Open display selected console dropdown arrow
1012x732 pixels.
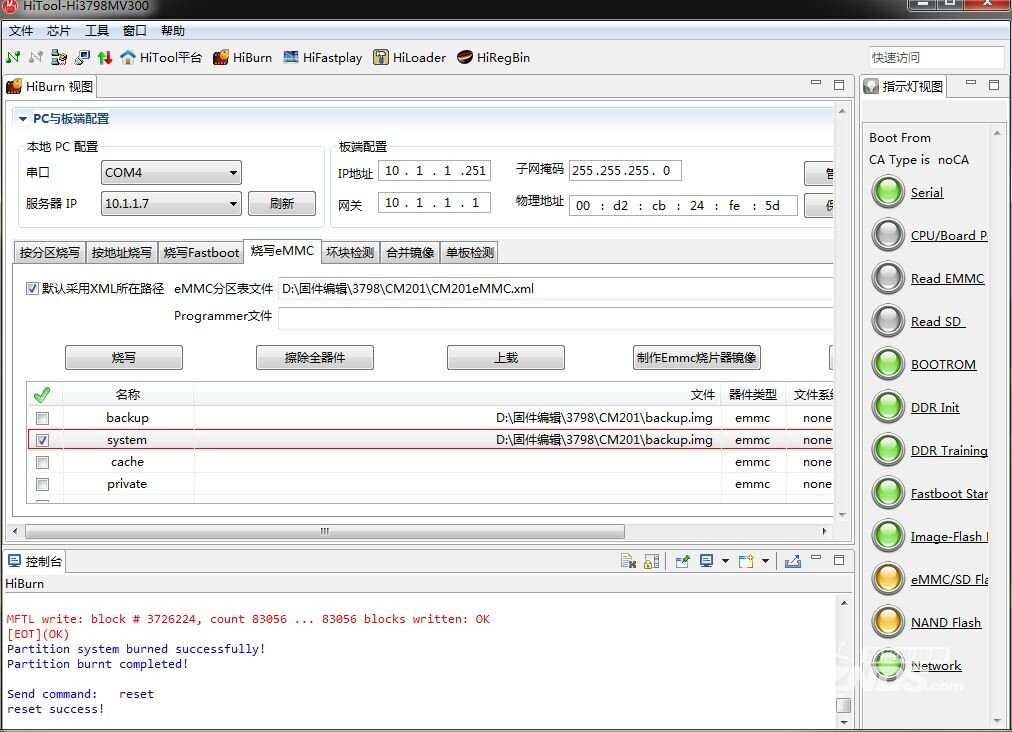[x=725, y=561]
